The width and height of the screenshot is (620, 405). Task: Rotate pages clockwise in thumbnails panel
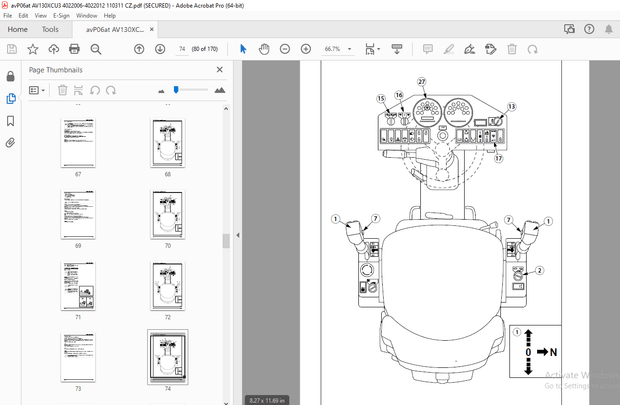(x=111, y=90)
